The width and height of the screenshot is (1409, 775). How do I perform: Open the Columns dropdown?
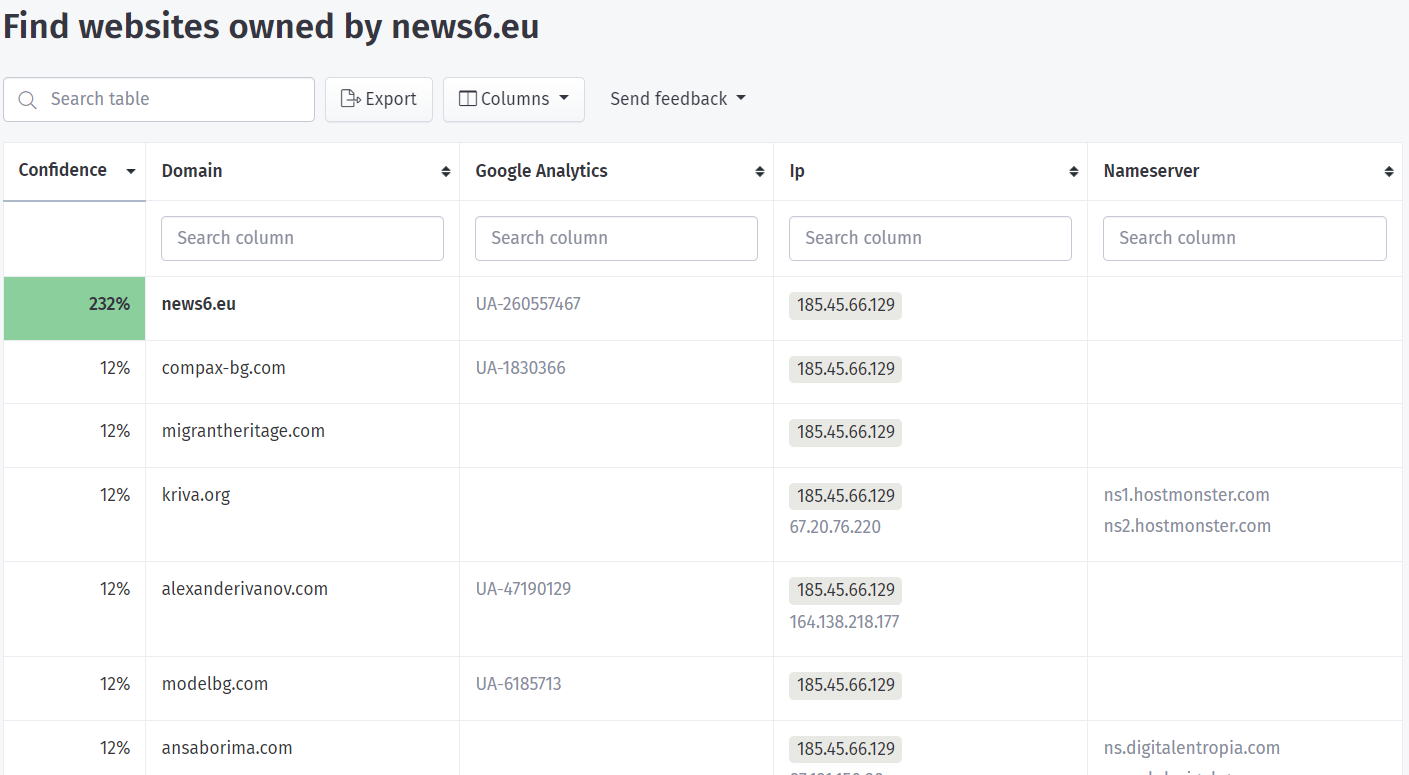pos(514,99)
